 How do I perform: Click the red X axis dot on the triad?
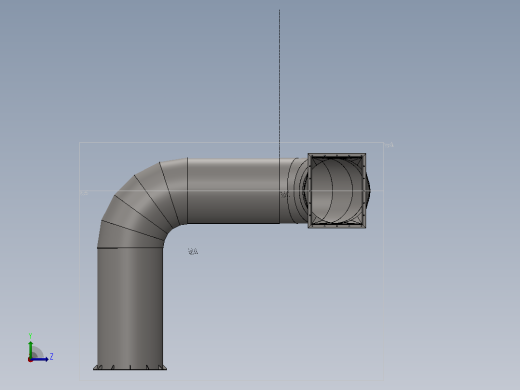click(30, 360)
